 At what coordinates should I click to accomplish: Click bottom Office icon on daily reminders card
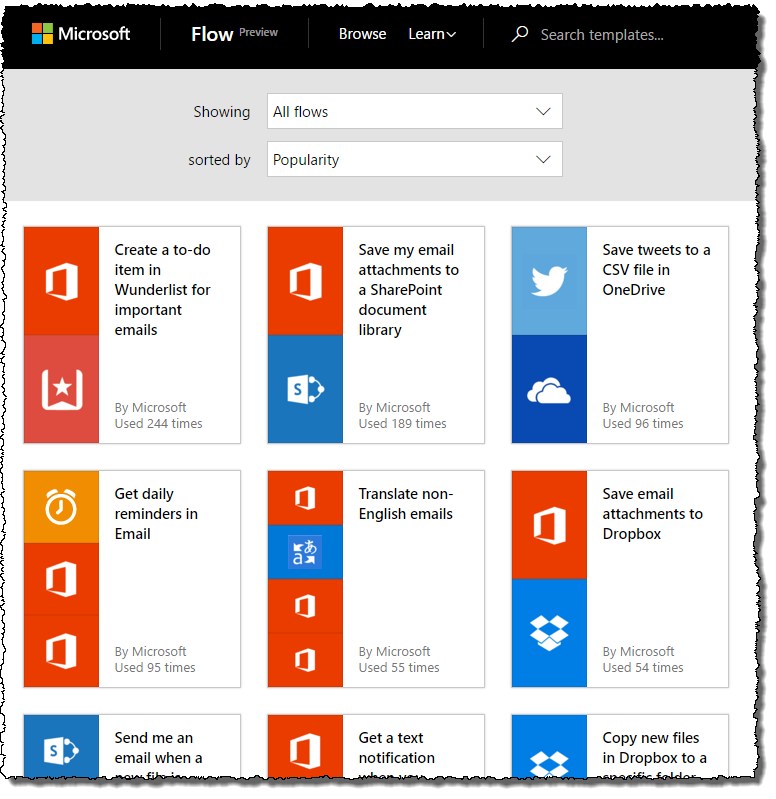click(62, 651)
